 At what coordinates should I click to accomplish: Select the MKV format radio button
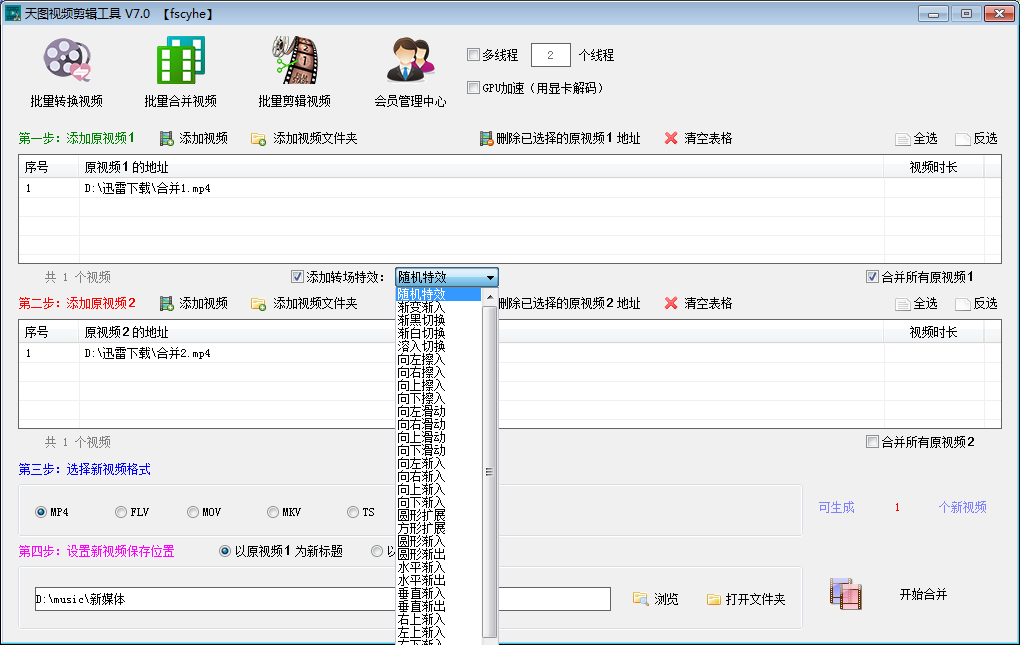point(273,512)
